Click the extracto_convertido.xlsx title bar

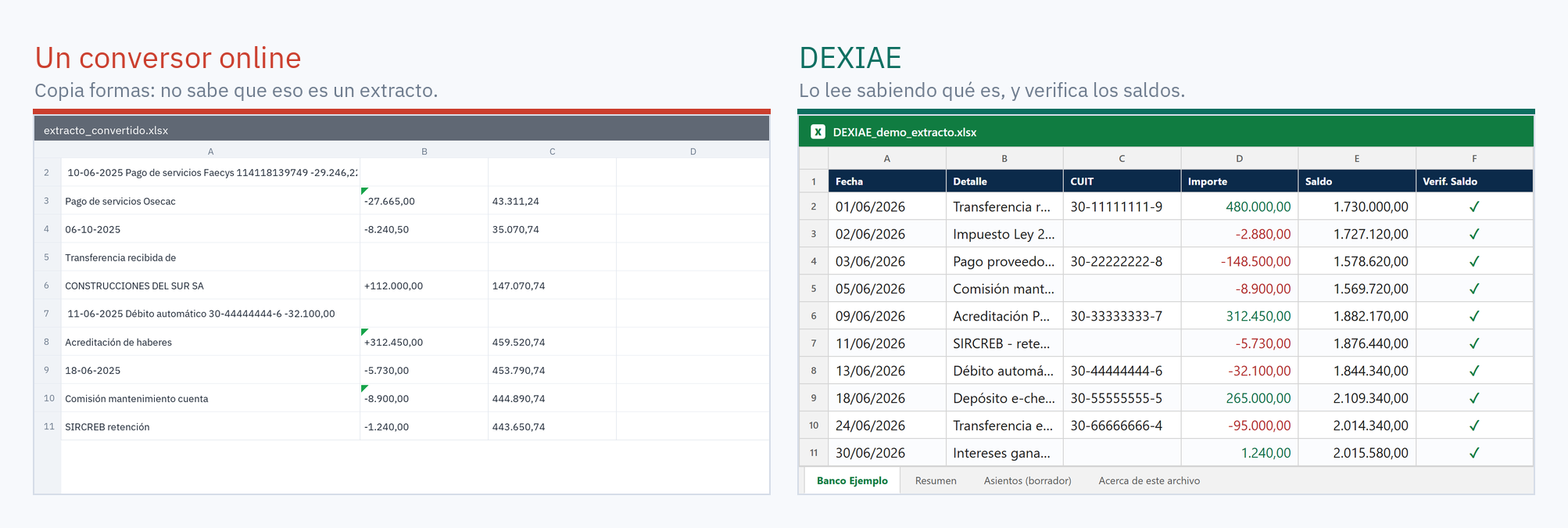pos(402,130)
